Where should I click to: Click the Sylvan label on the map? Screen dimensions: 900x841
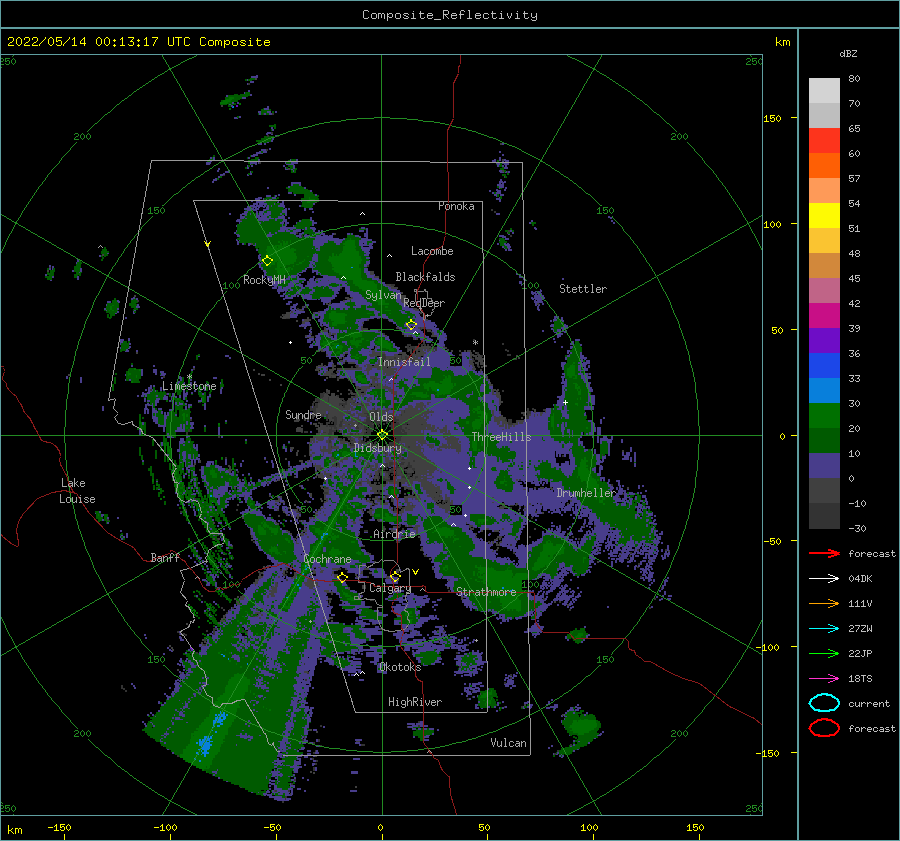coord(383,295)
